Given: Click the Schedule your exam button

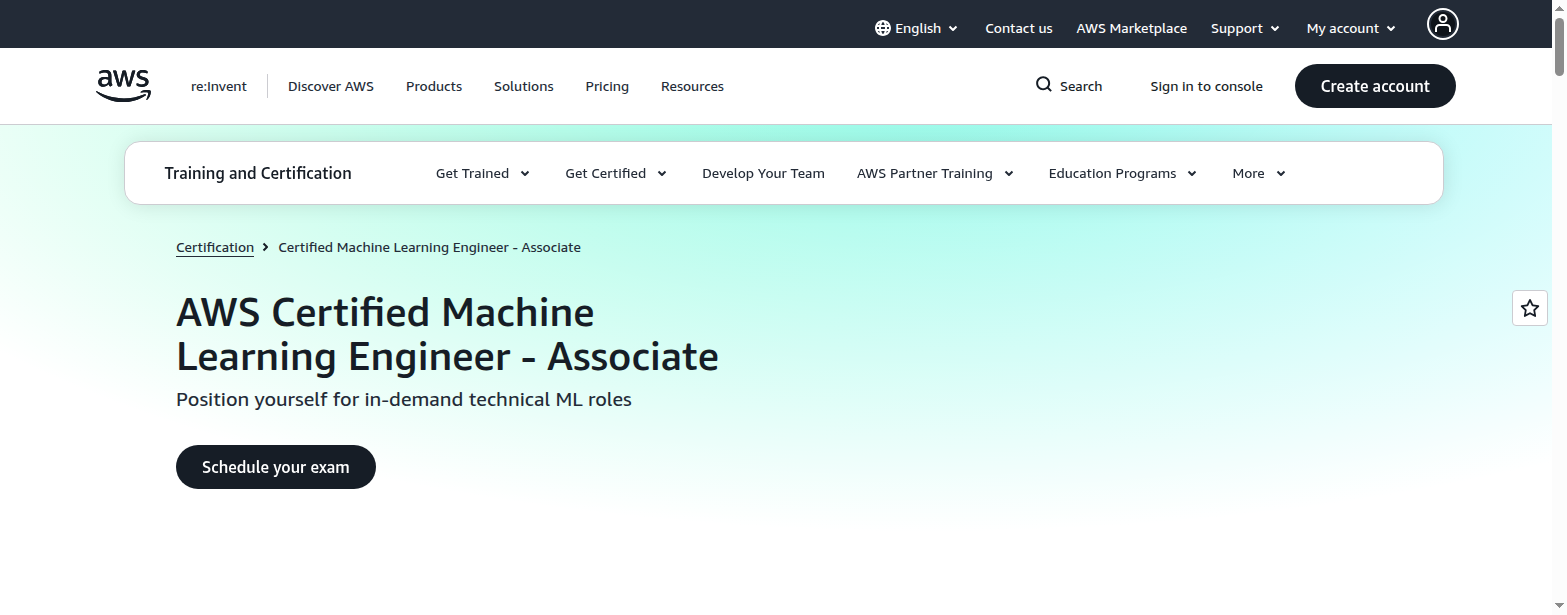Looking at the screenshot, I should point(276,467).
